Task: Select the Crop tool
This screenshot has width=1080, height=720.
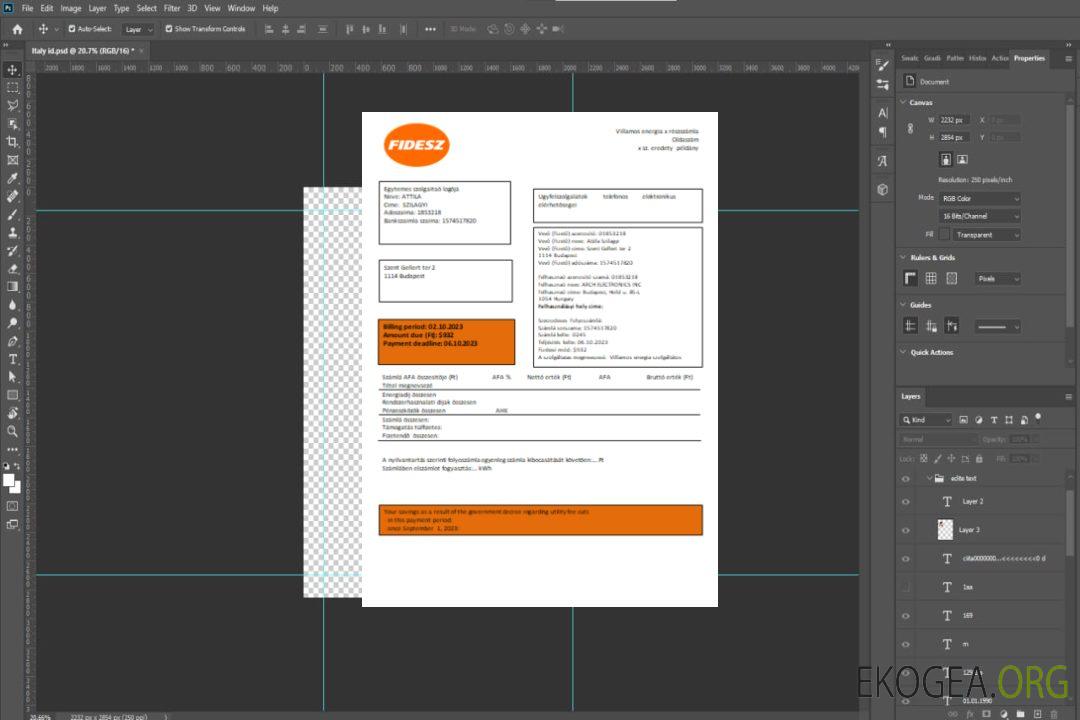Action: 12,141
